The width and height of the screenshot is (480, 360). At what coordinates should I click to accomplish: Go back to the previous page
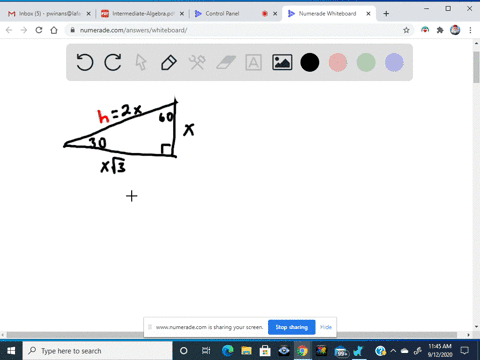9,30
